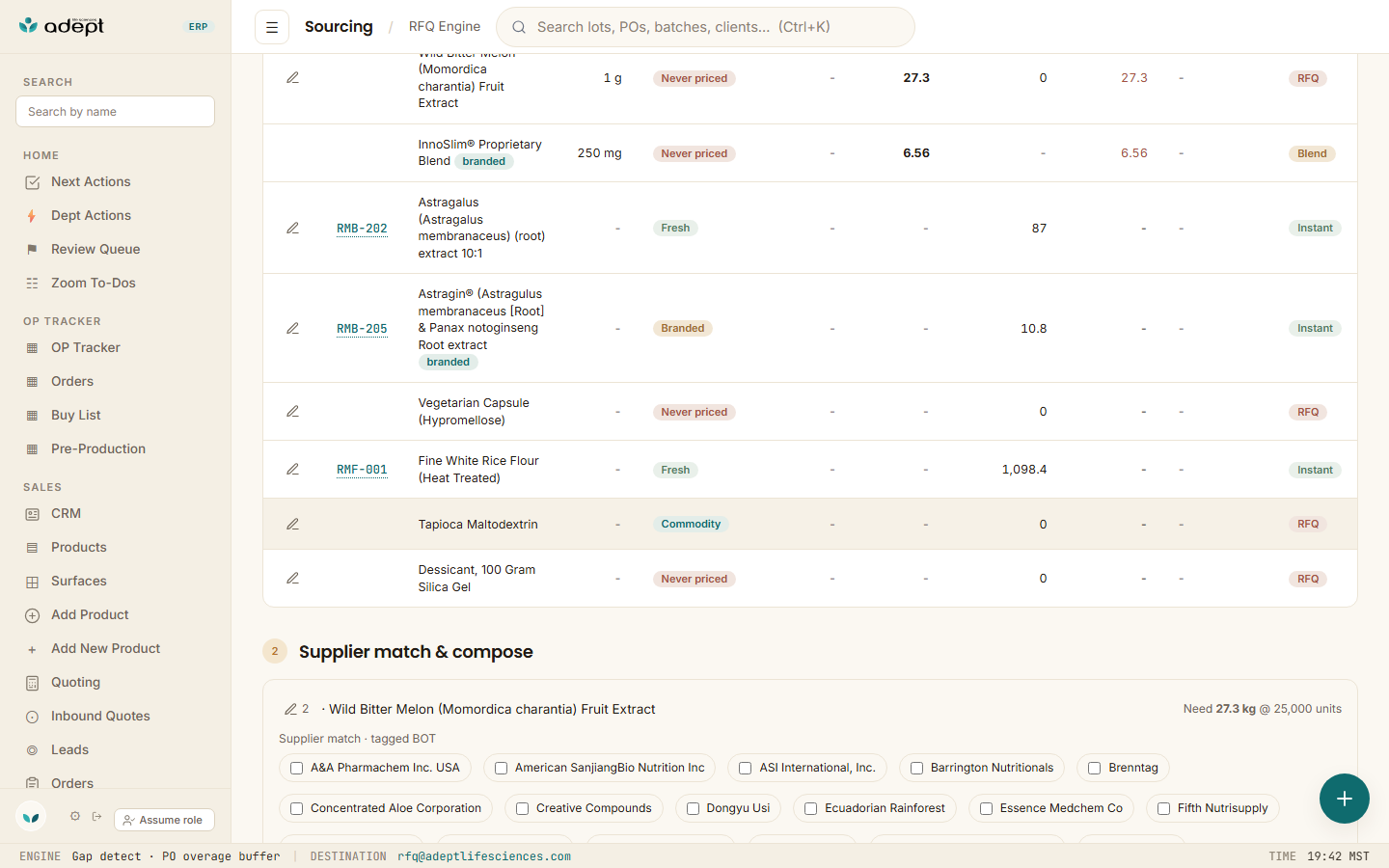Check Ecuadorian Rainforest supplier
The width and height of the screenshot is (1389, 868).
pos(810,808)
